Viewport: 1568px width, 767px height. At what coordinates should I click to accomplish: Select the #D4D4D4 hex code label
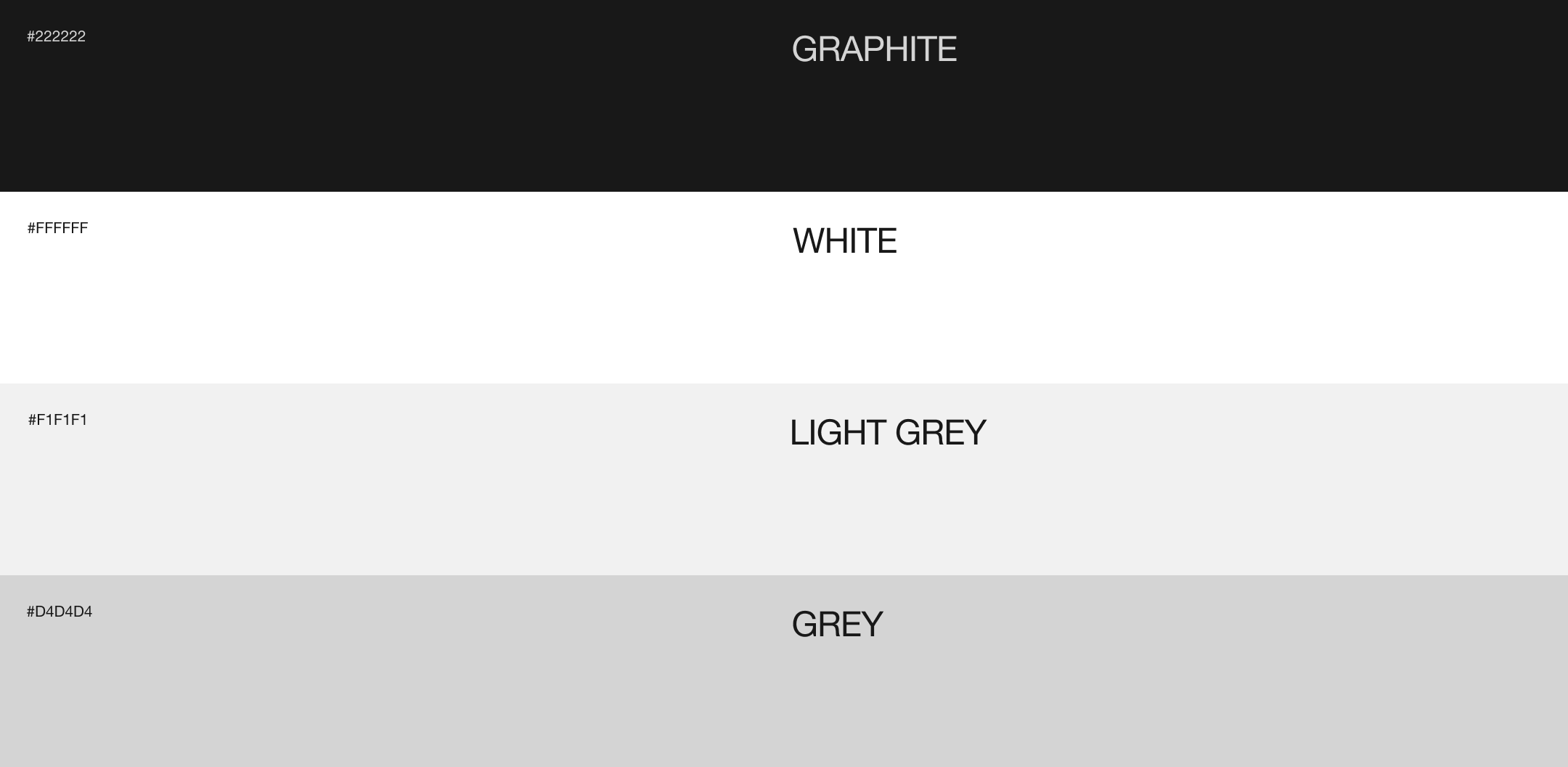click(60, 612)
